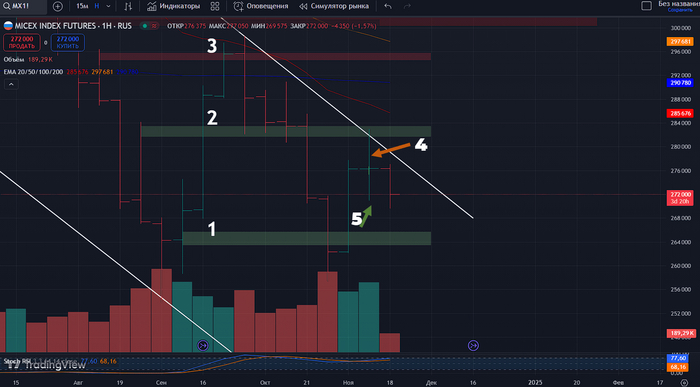Click the orange 297.681 EMA price label
Viewport: 700px width, 387px height.
pos(679,42)
